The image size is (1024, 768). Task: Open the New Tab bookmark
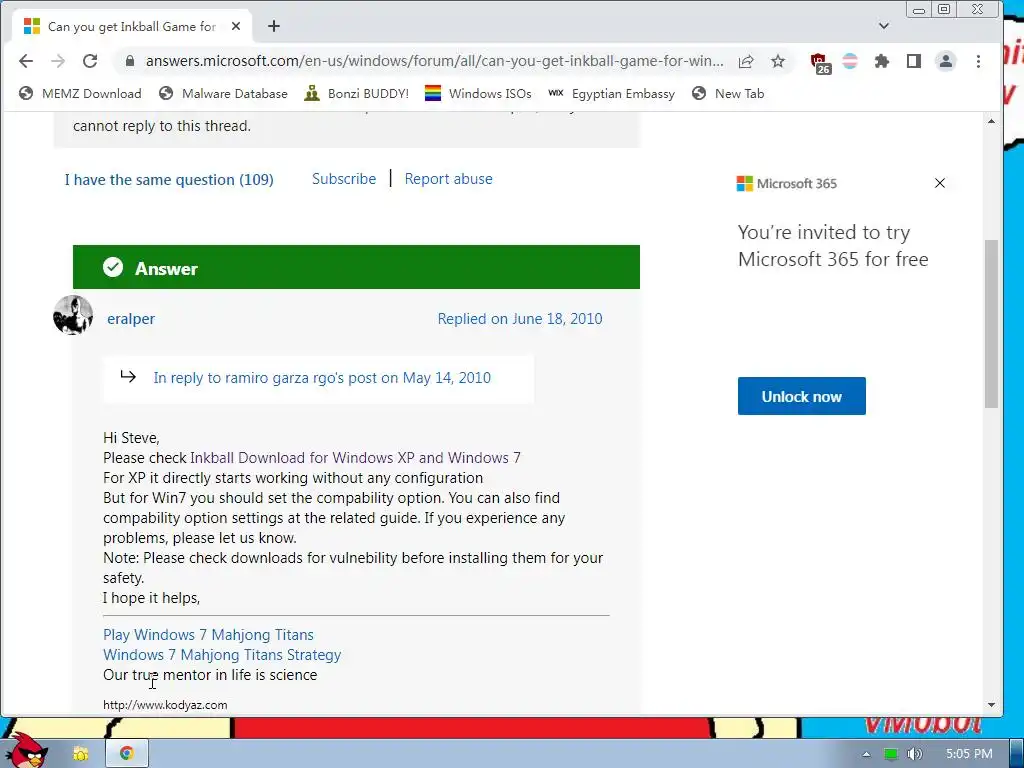coord(728,93)
